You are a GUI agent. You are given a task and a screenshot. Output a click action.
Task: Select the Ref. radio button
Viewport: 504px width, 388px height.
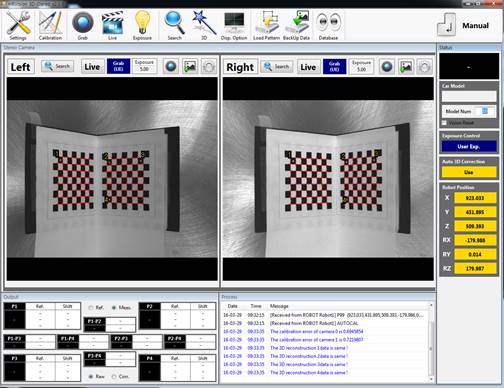click(91, 308)
